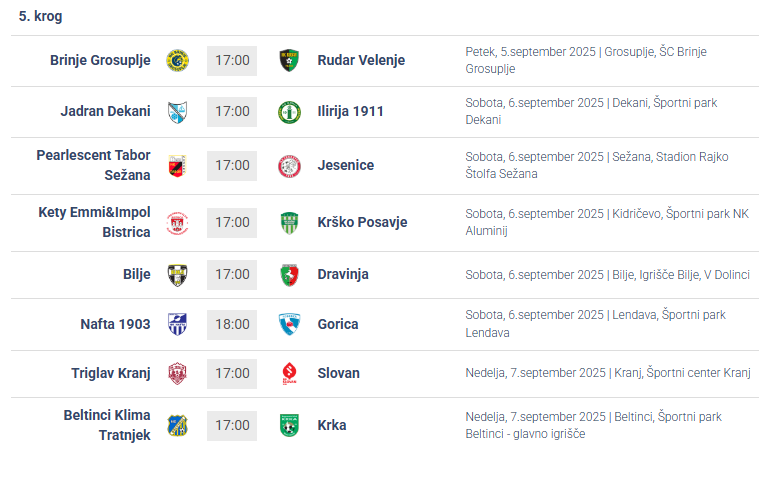This screenshot has width=759, height=480.
Task: Click the Rudar Velenje club crest
Action: tap(289, 60)
